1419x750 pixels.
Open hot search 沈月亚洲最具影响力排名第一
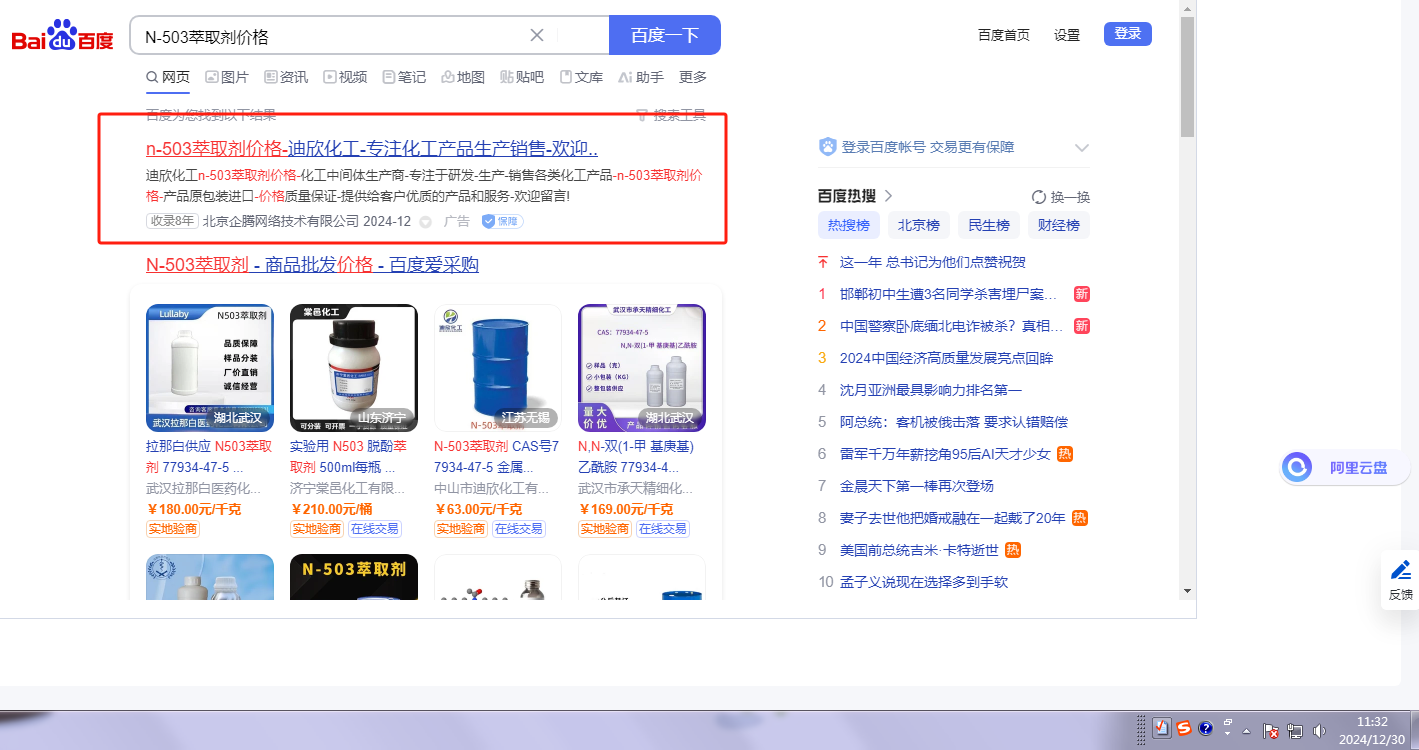pyautogui.click(x=931, y=390)
